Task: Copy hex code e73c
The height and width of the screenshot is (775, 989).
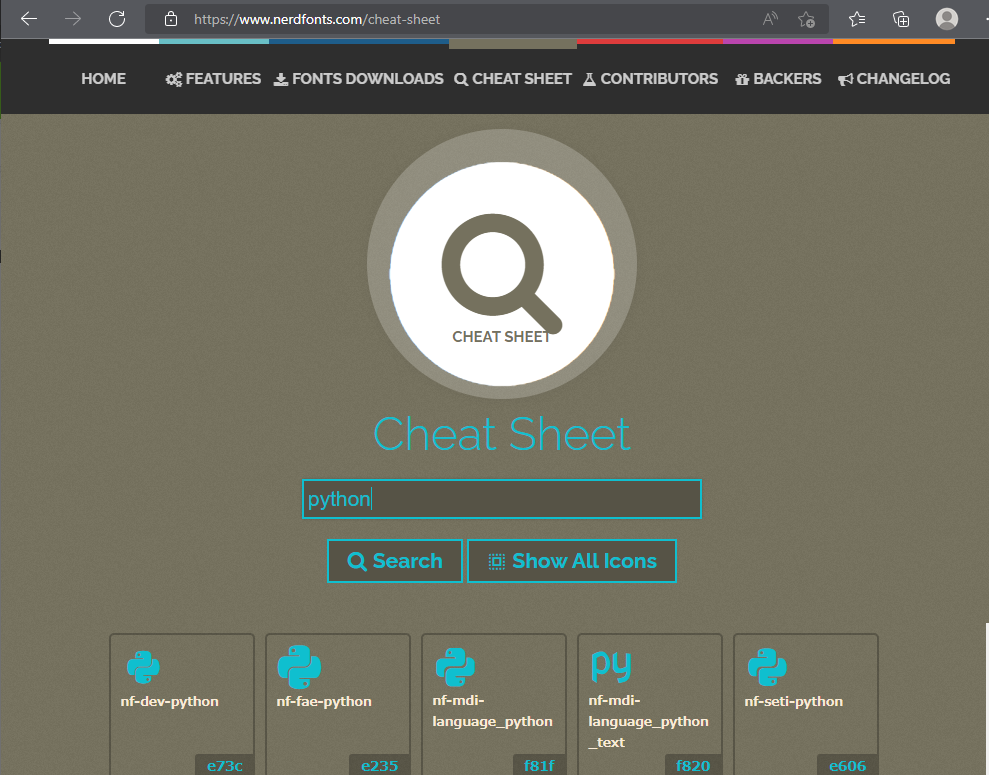Action: [x=225, y=766]
